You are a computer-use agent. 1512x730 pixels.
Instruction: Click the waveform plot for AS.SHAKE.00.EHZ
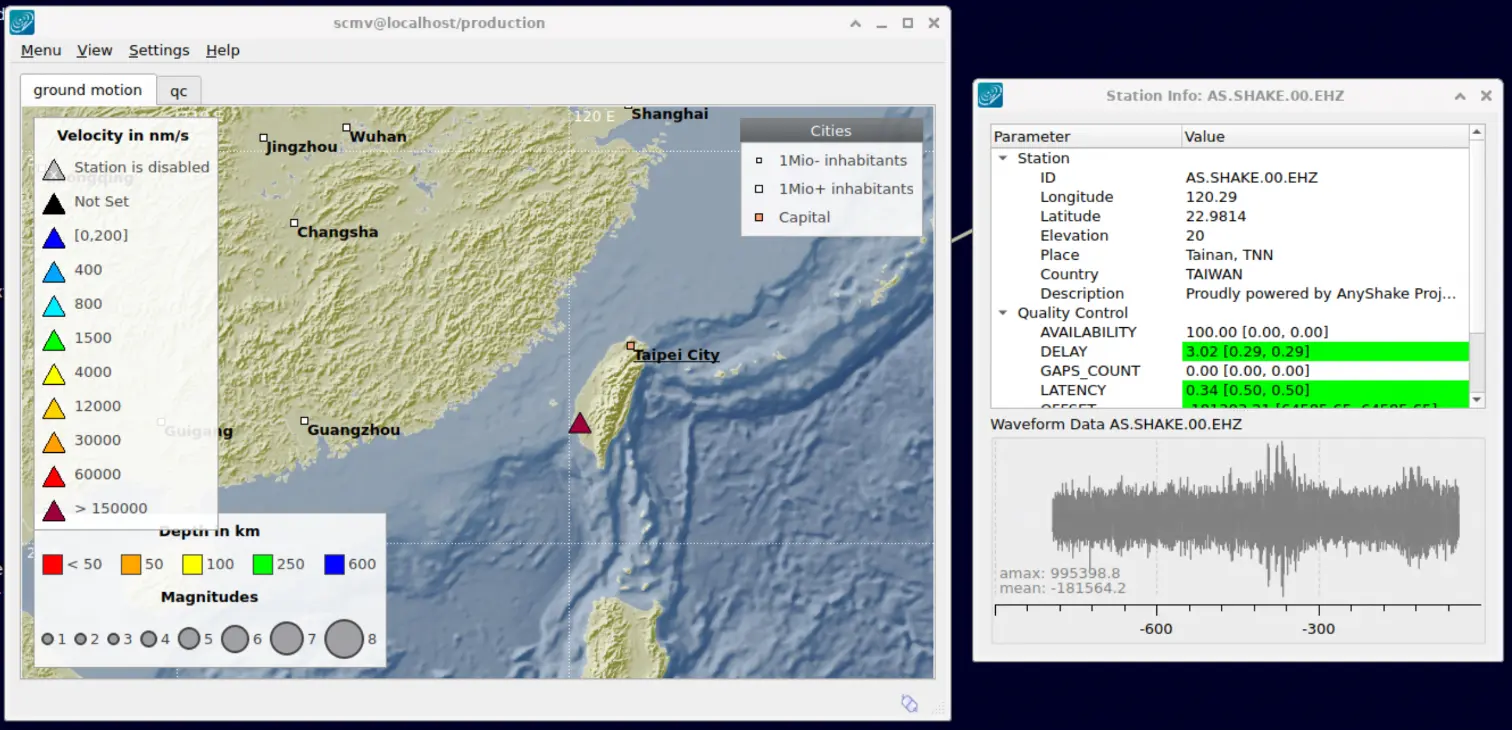(x=1238, y=540)
